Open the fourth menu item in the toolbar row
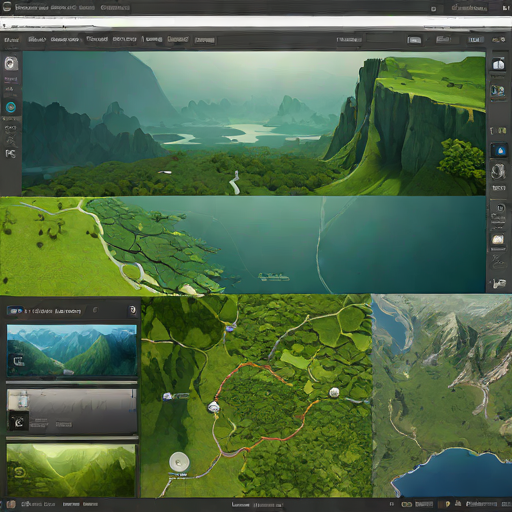 [x=97, y=39]
